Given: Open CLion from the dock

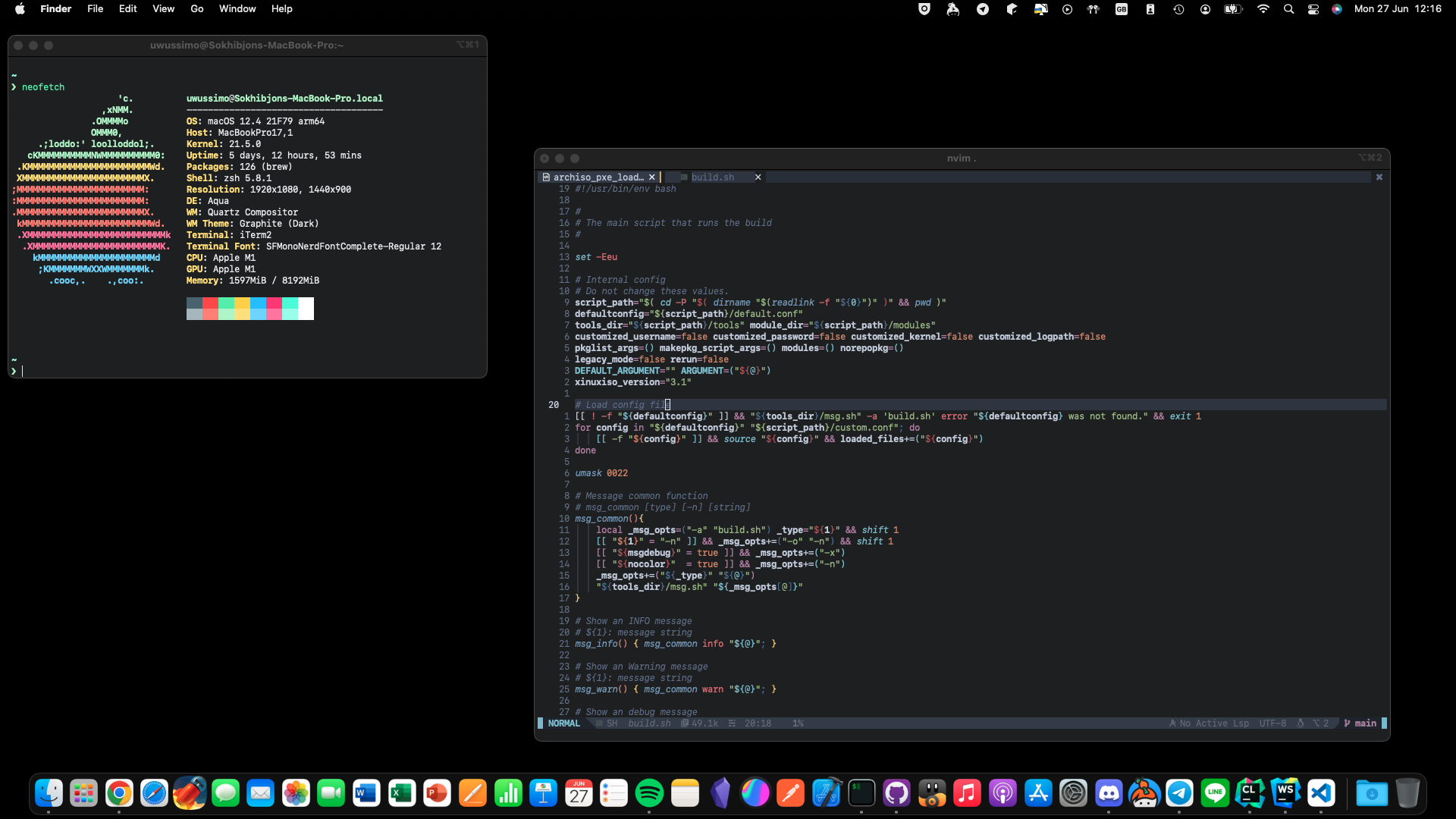Looking at the screenshot, I should (x=1250, y=794).
